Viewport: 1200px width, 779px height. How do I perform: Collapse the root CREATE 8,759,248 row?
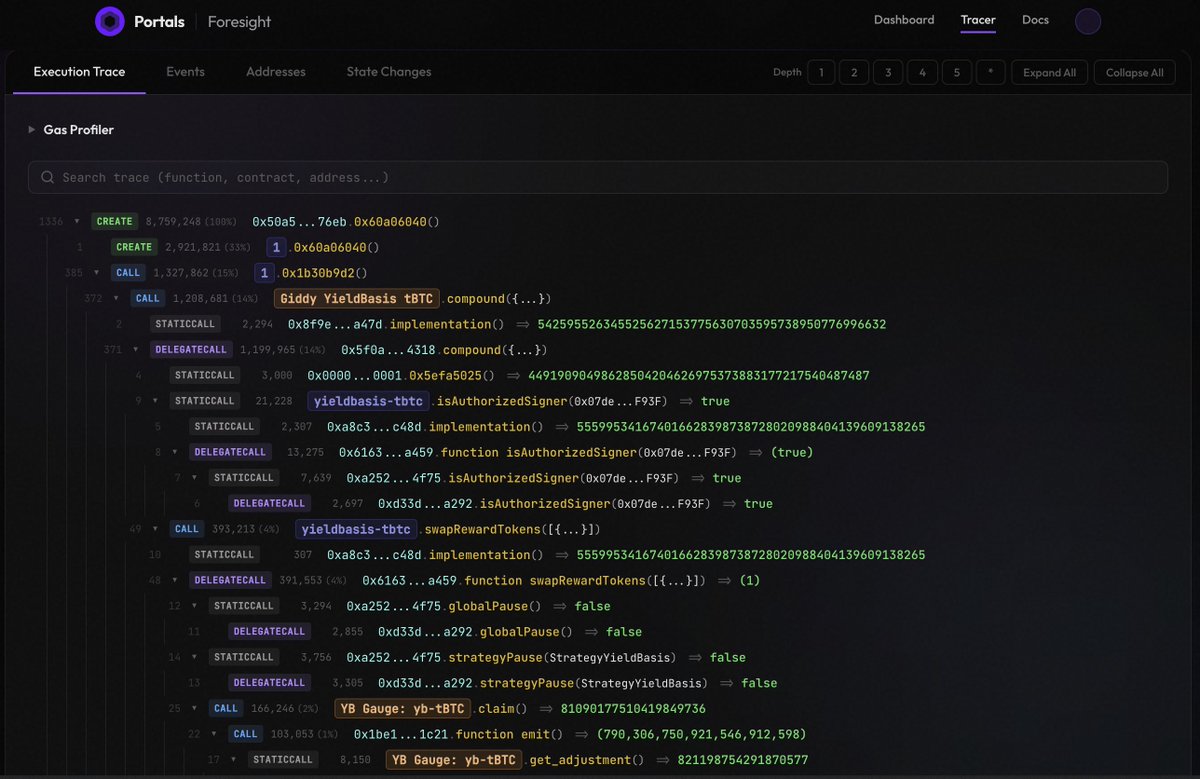pos(77,221)
